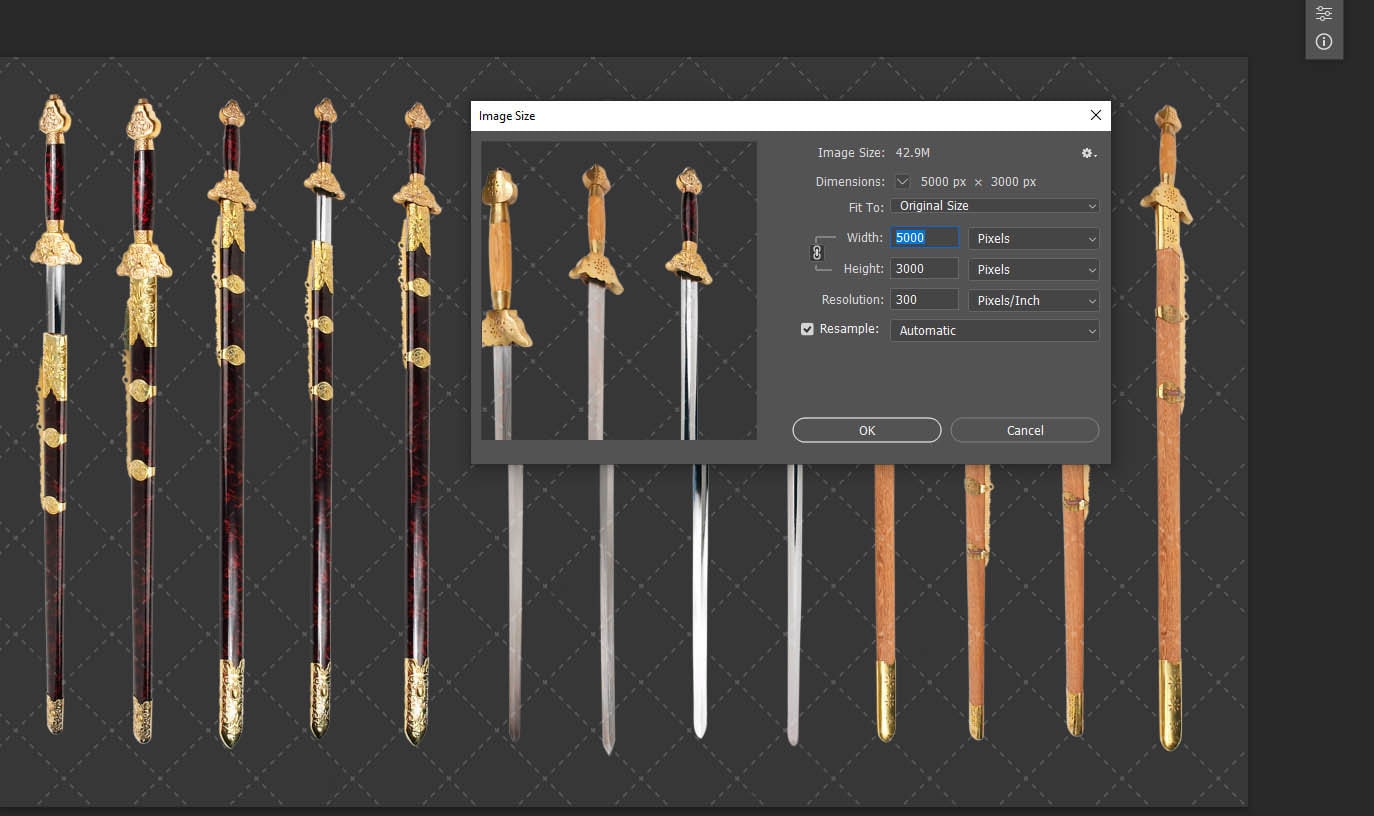Close the dialog with the X button

(1095, 115)
